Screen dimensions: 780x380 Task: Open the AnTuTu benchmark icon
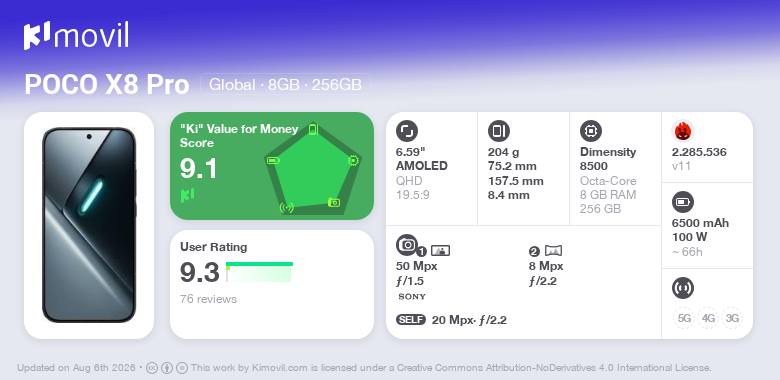click(683, 131)
